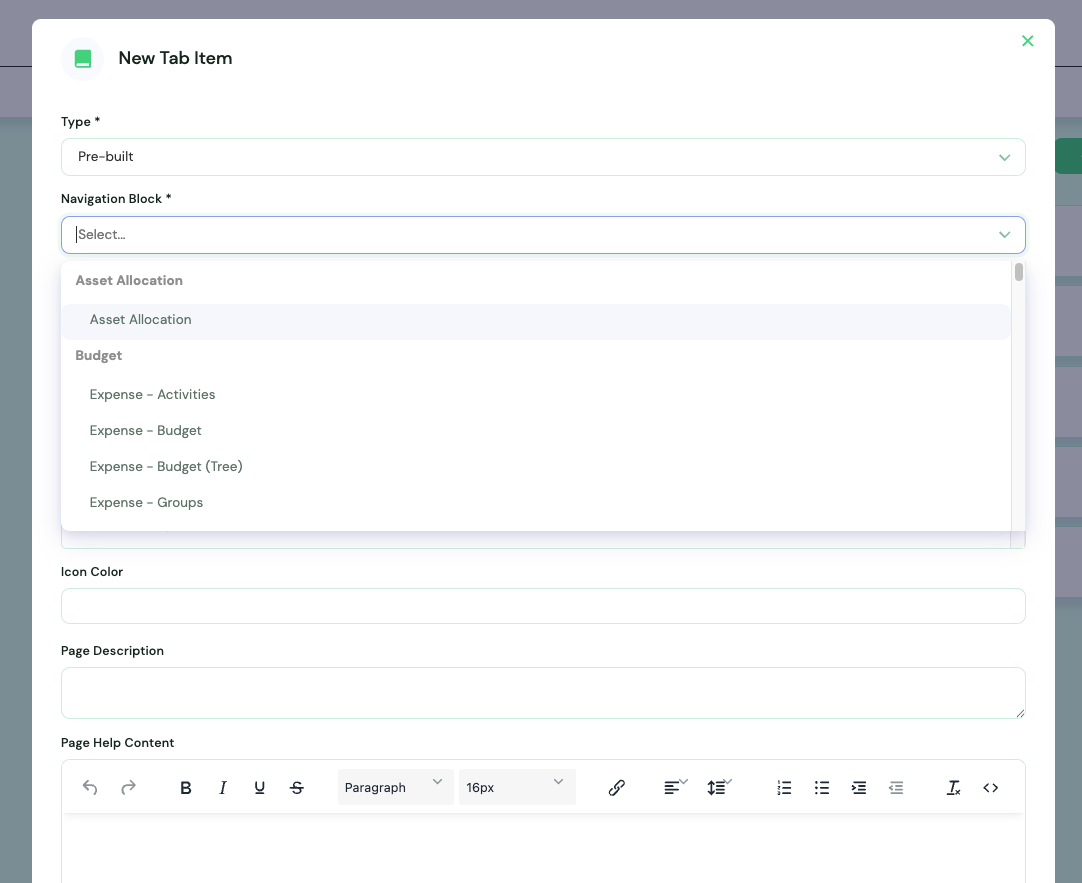
Task: Toggle strikethrough formatting
Action: tap(297, 787)
